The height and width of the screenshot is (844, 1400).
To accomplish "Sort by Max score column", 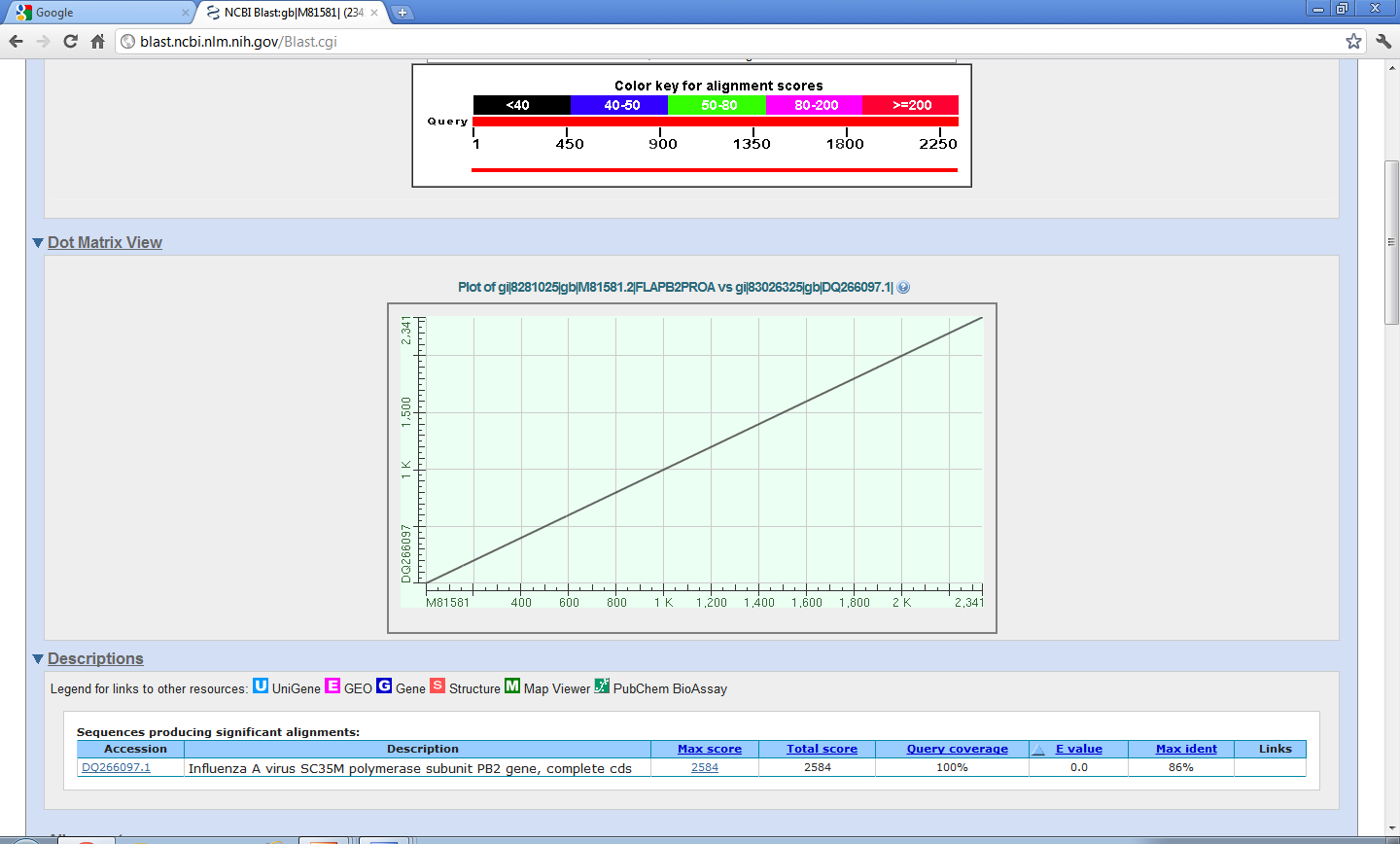I will click(x=710, y=749).
